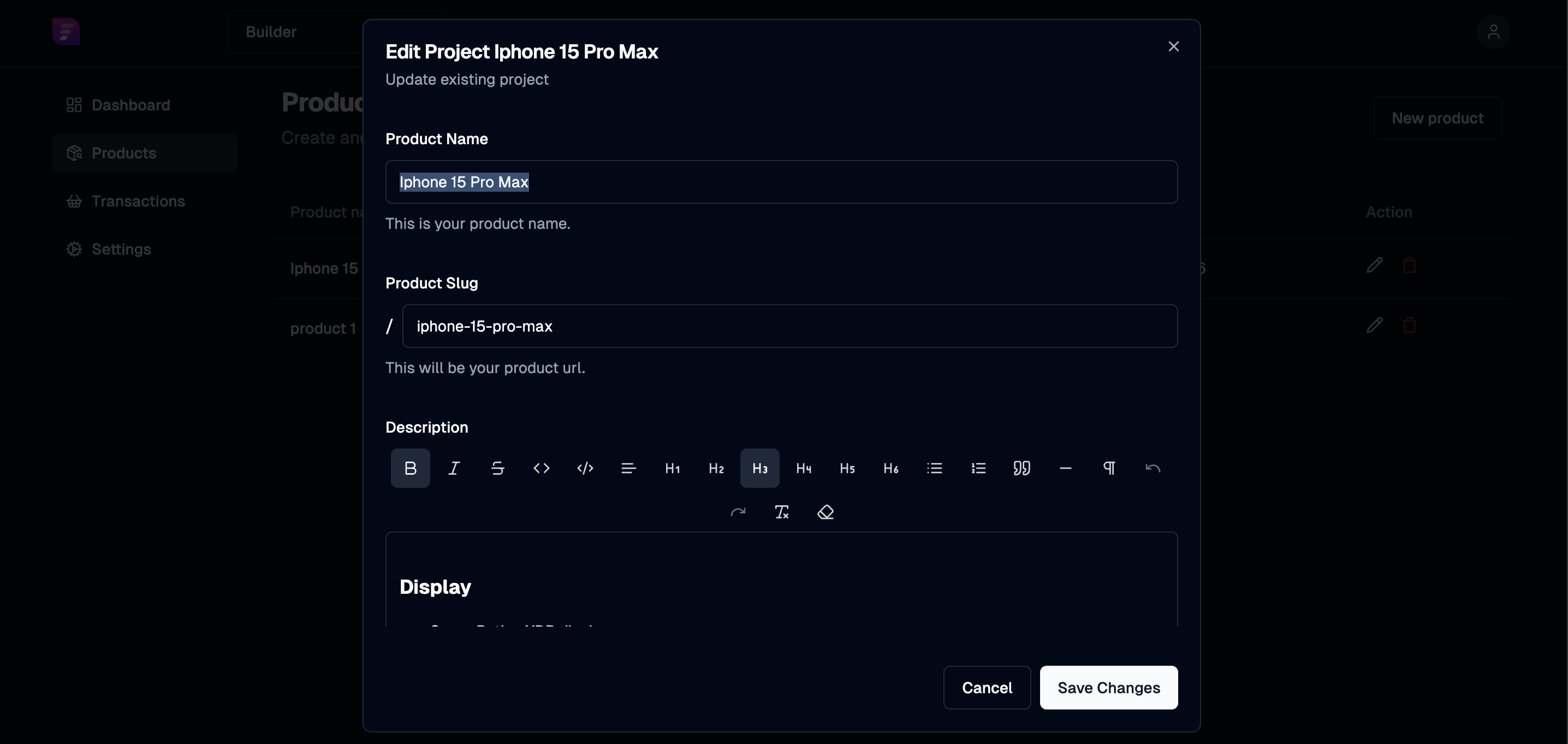Image resolution: width=1568 pixels, height=744 pixels.
Task: Apply Heading 4 style
Action: tap(804, 468)
